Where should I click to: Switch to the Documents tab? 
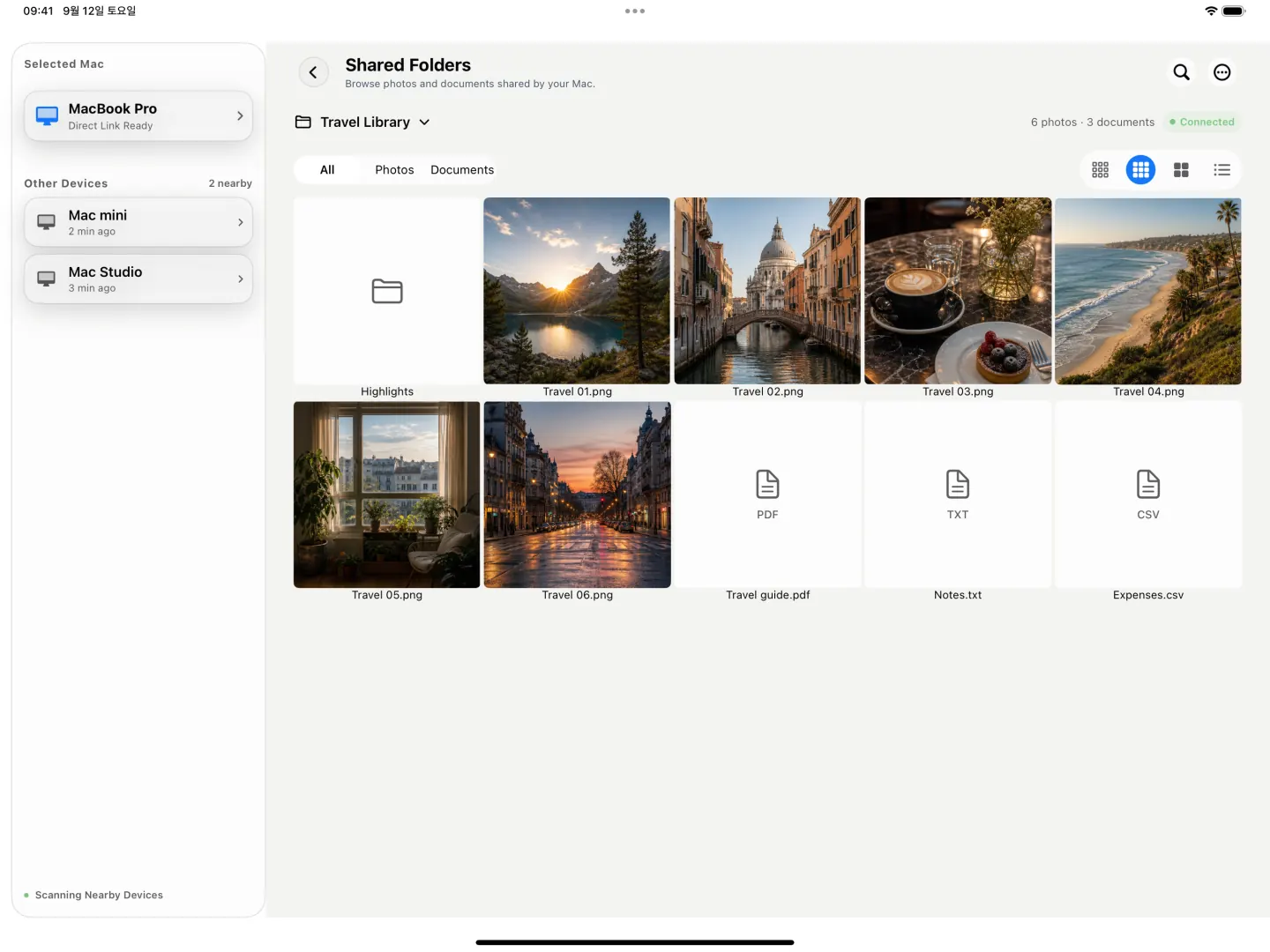tap(462, 170)
